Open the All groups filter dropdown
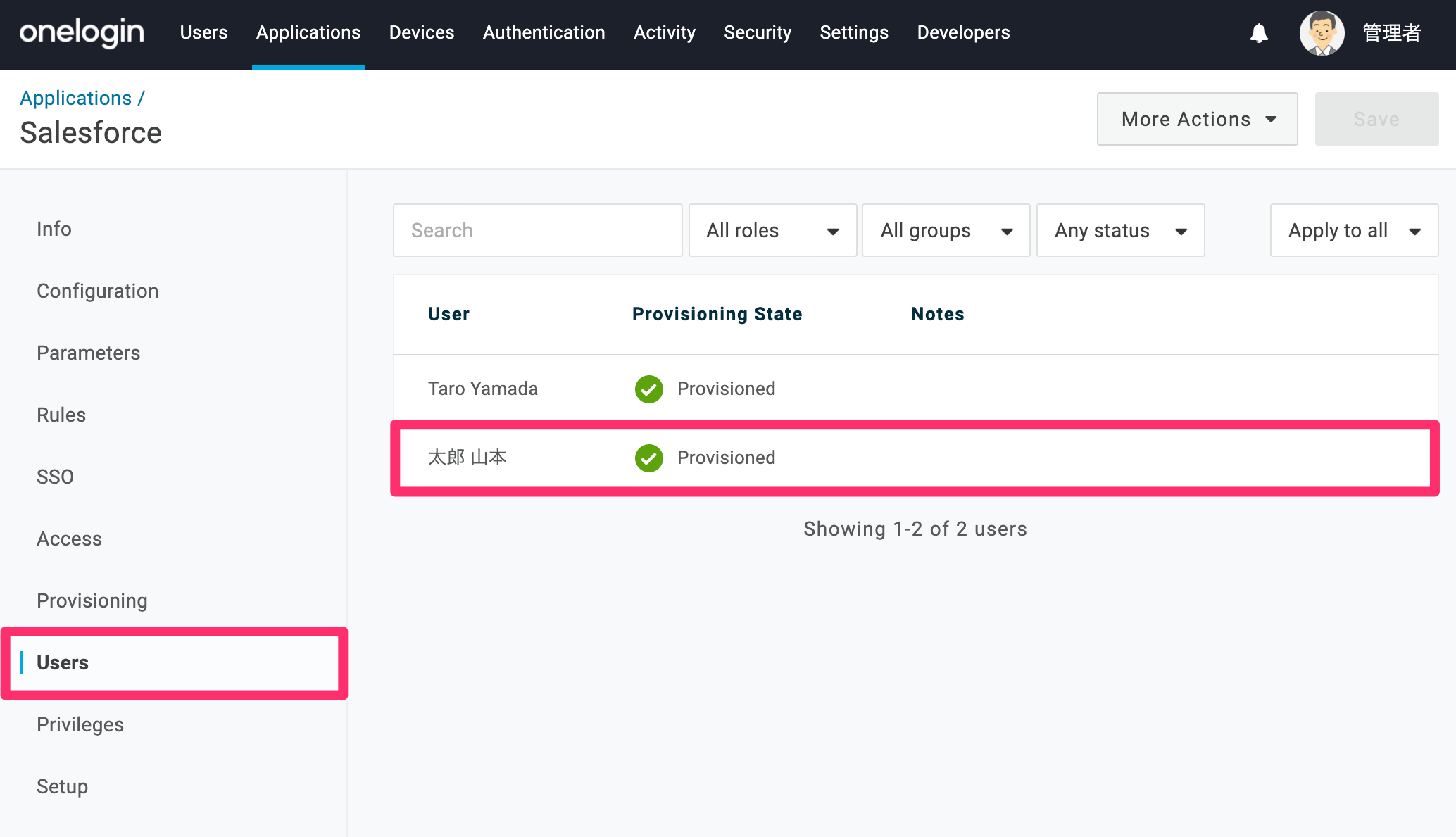The image size is (1456, 837). pyautogui.click(x=946, y=230)
